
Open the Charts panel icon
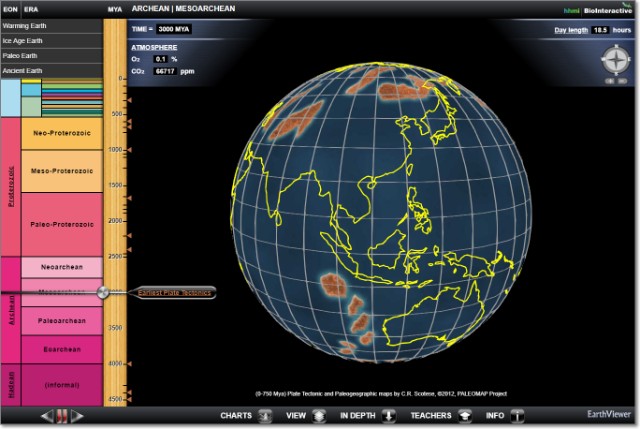pyautogui.click(x=265, y=415)
